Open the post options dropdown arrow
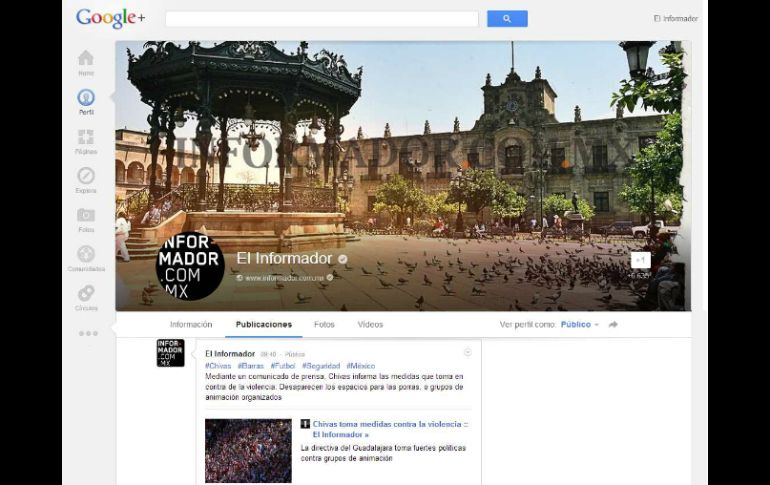770x485 pixels. (467, 353)
